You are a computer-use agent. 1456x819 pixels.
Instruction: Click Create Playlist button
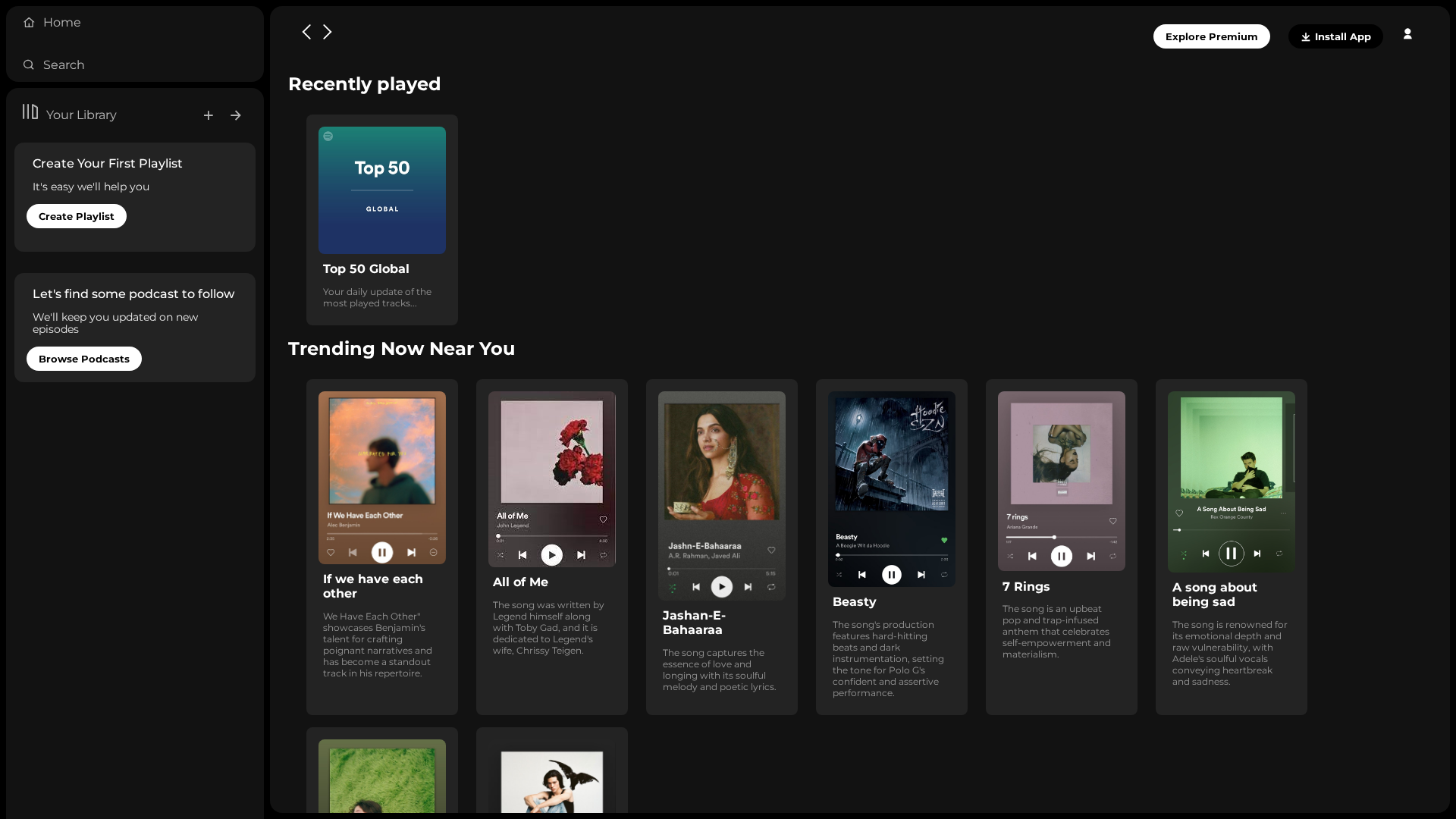pyautogui.click(x=77, y=216)
